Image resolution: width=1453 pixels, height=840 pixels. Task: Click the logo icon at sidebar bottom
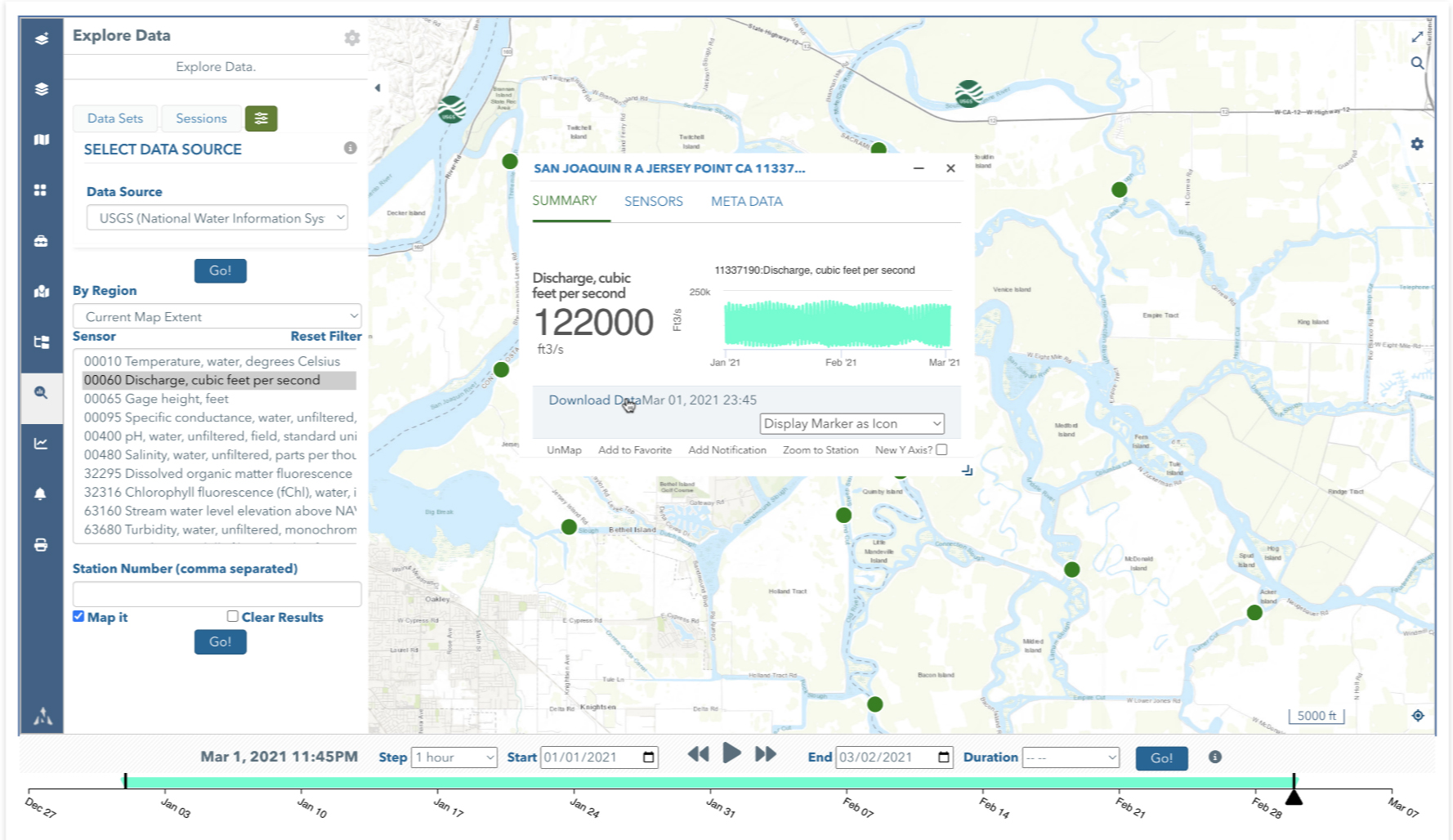(42, 716)
